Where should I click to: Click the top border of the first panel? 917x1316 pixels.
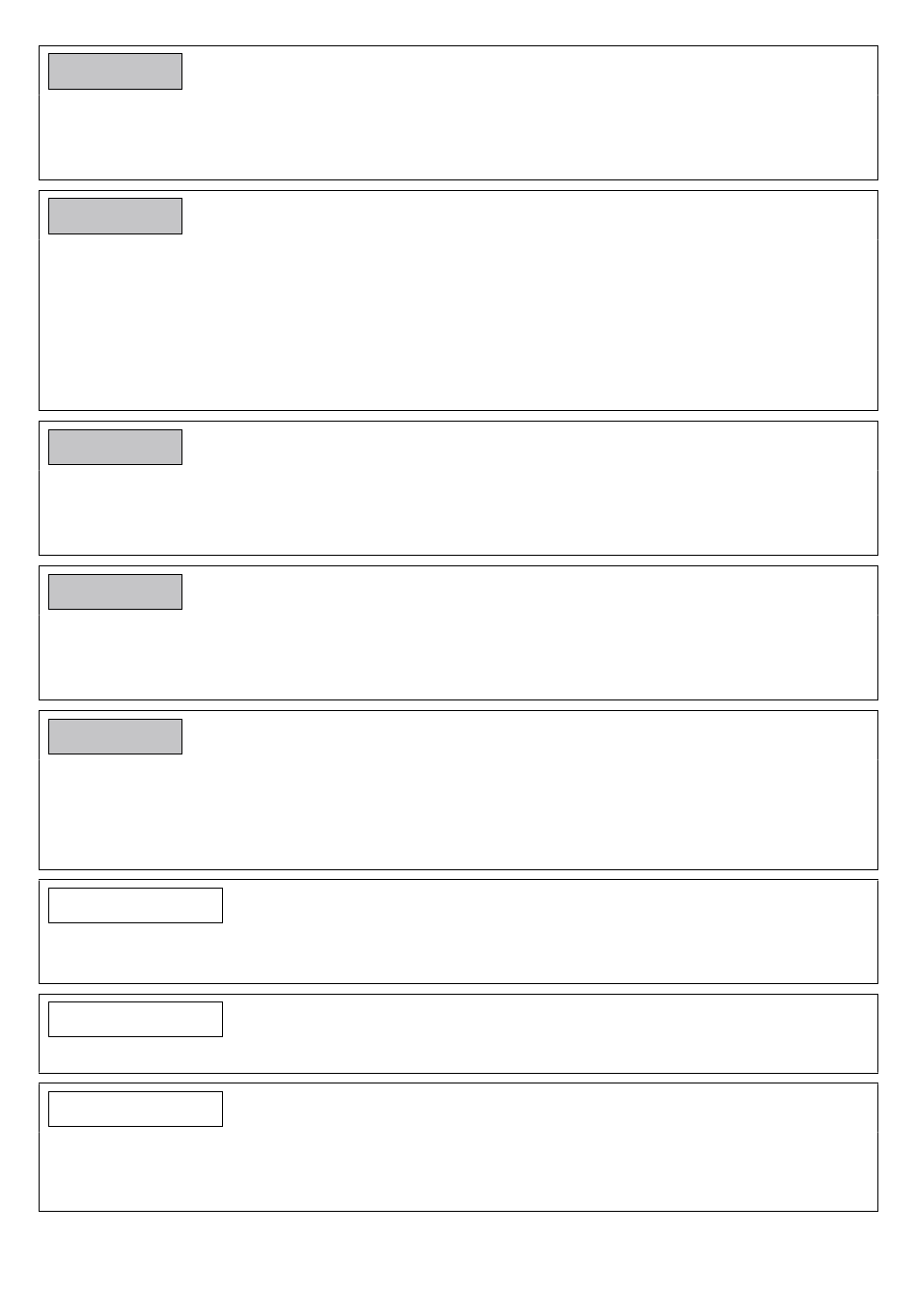coord(458,45)
